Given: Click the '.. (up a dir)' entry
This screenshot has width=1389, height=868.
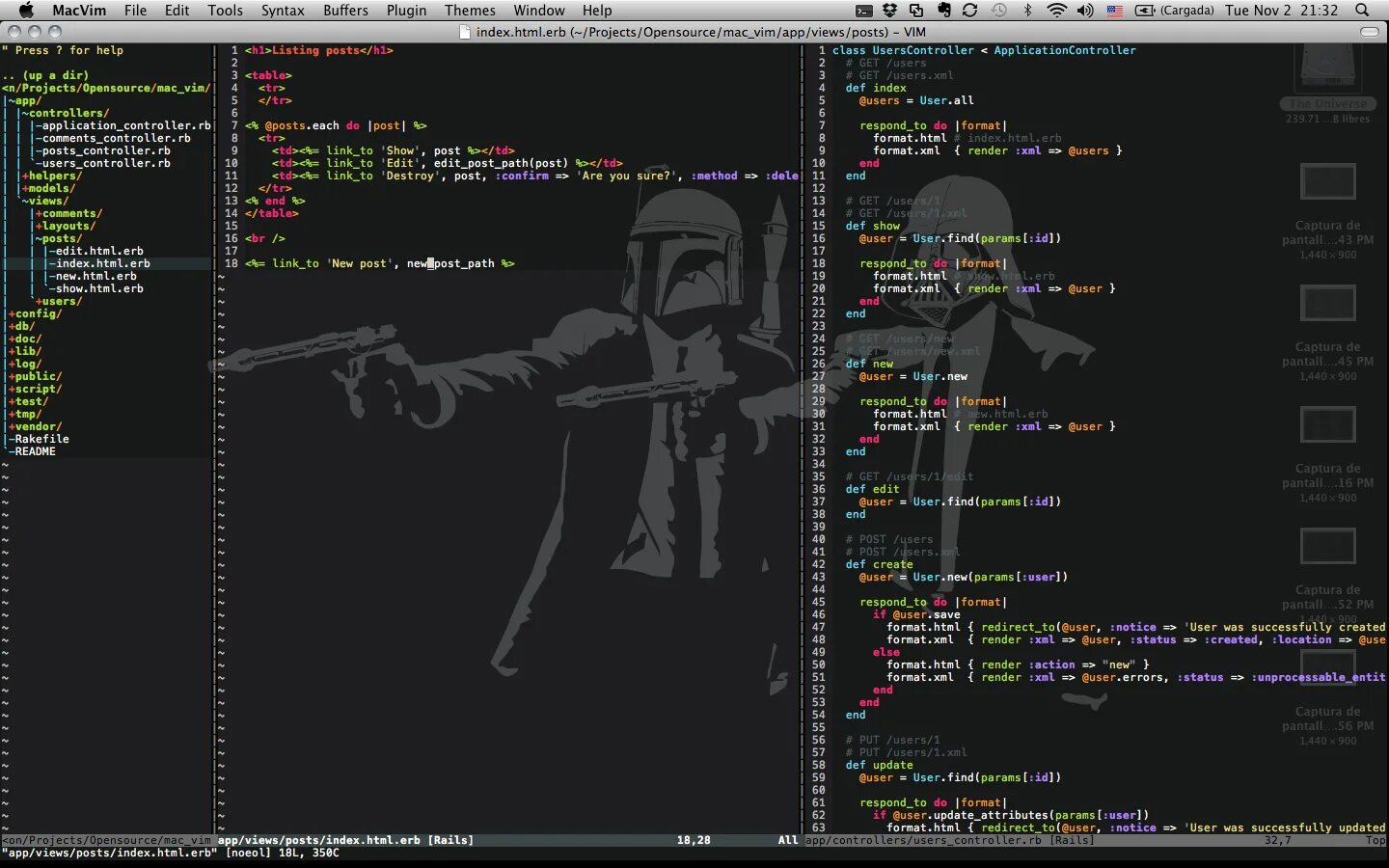Looking at the screenshot, I should 45,75.
